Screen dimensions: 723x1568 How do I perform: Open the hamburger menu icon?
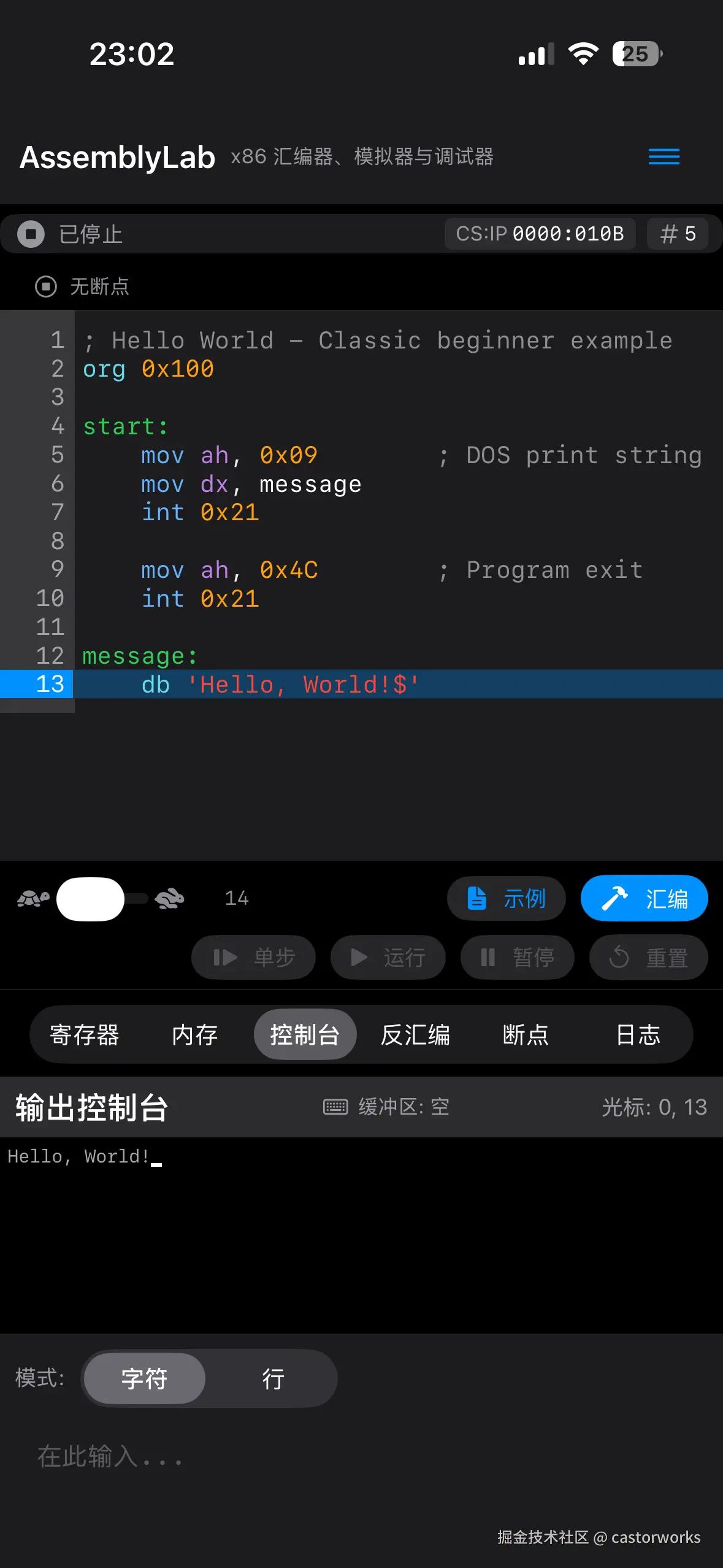tap(664, 157)
